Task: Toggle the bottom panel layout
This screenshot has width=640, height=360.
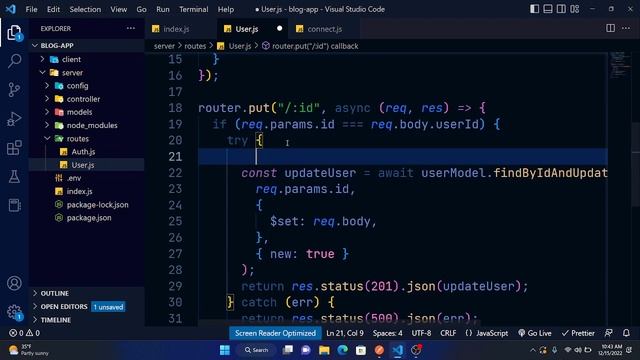Action: pos(548,9)
